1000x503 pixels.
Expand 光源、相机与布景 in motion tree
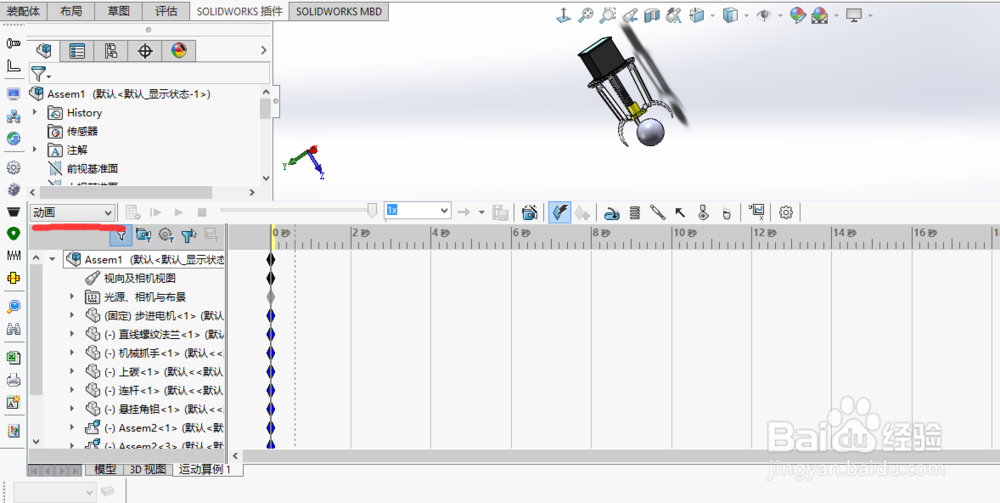72,296
